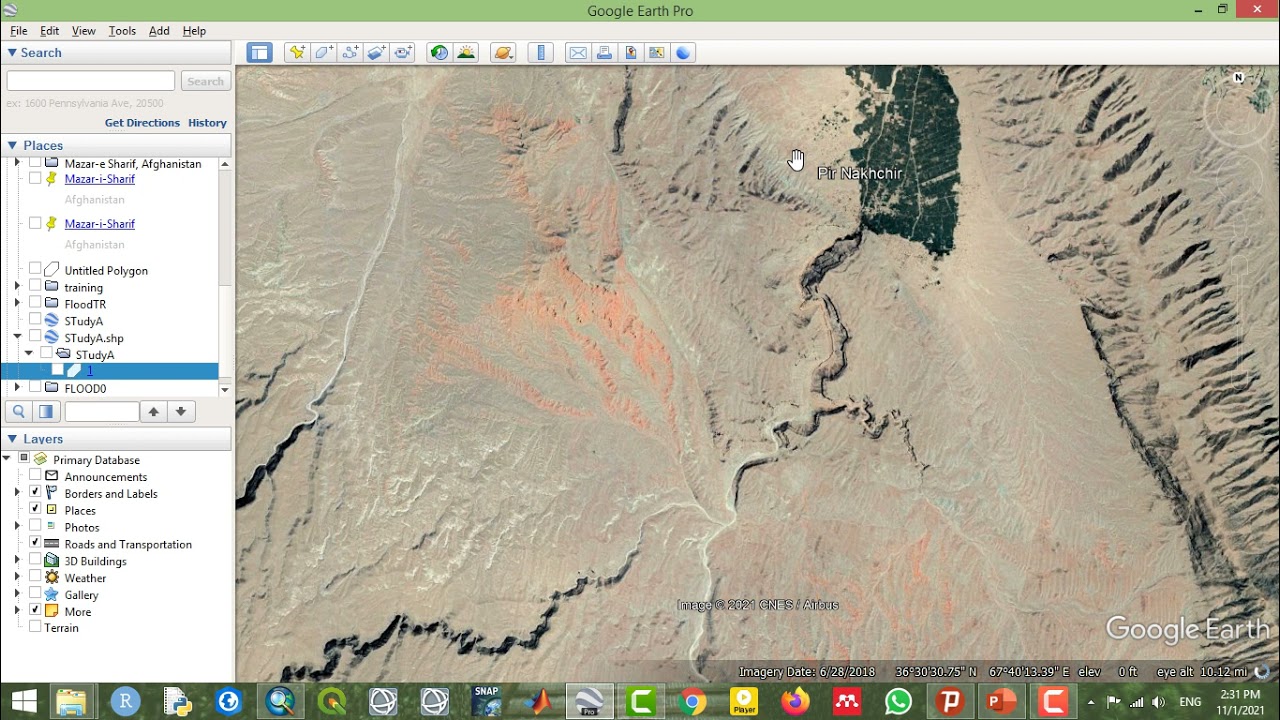Click the Email envelope icon
The height and width of the screenshot is (720, 1280).
(x=578, y=53)
